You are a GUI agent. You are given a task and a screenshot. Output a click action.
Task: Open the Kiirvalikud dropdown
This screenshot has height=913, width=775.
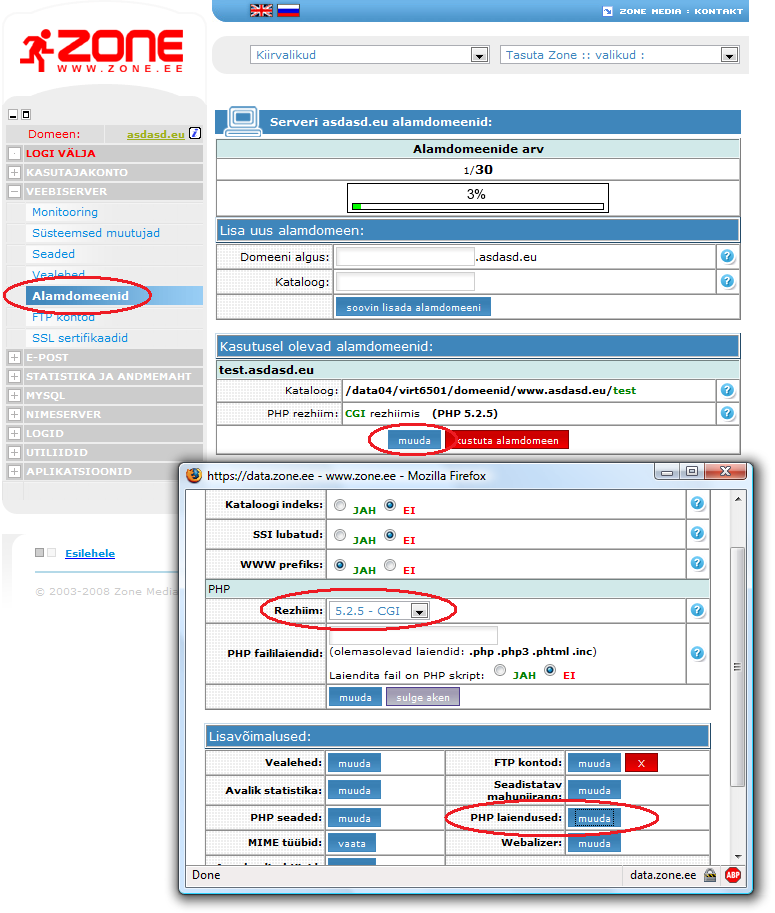[370, 55]
